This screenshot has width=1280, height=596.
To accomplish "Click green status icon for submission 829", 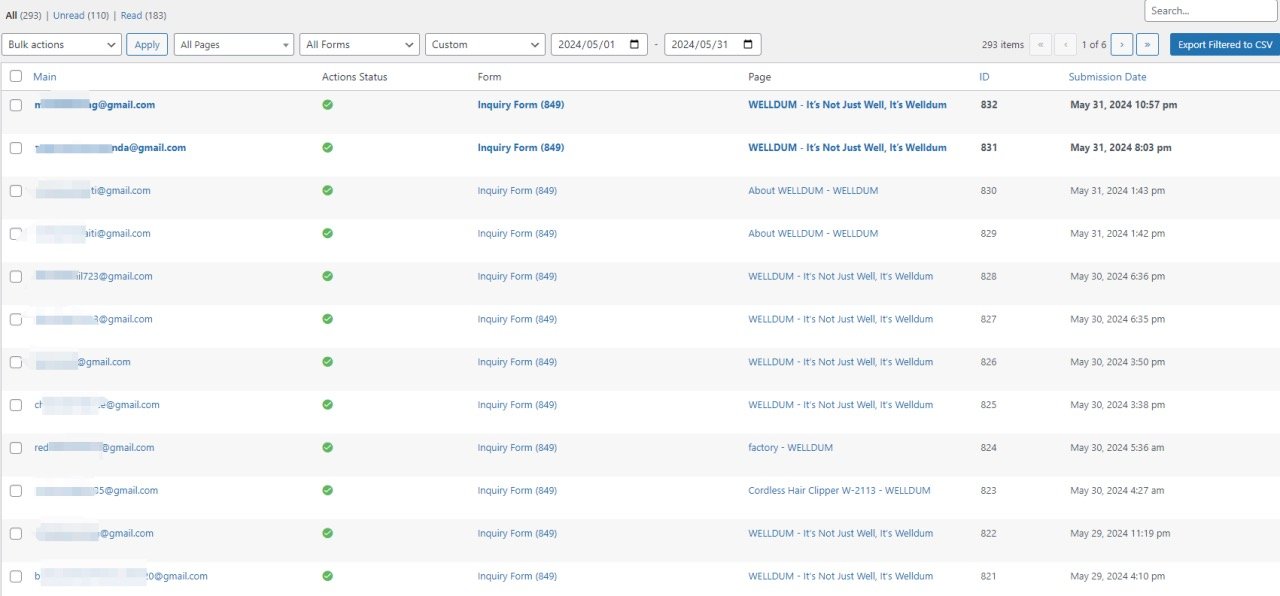I will tap(327, 233).
